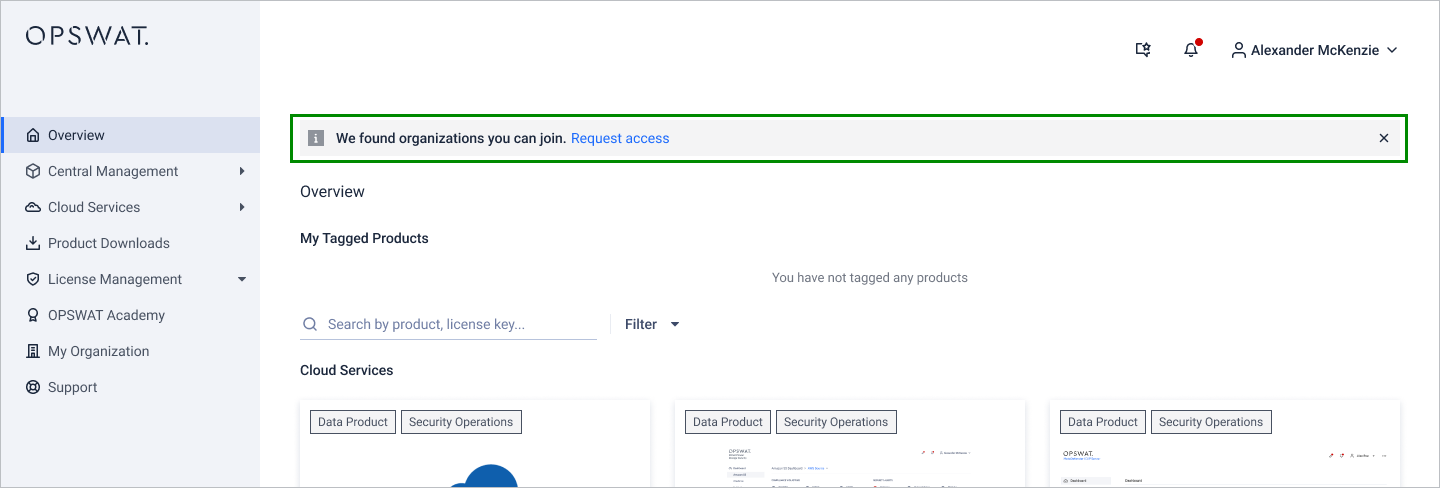Open Product Downloads page

pos(130,243)
